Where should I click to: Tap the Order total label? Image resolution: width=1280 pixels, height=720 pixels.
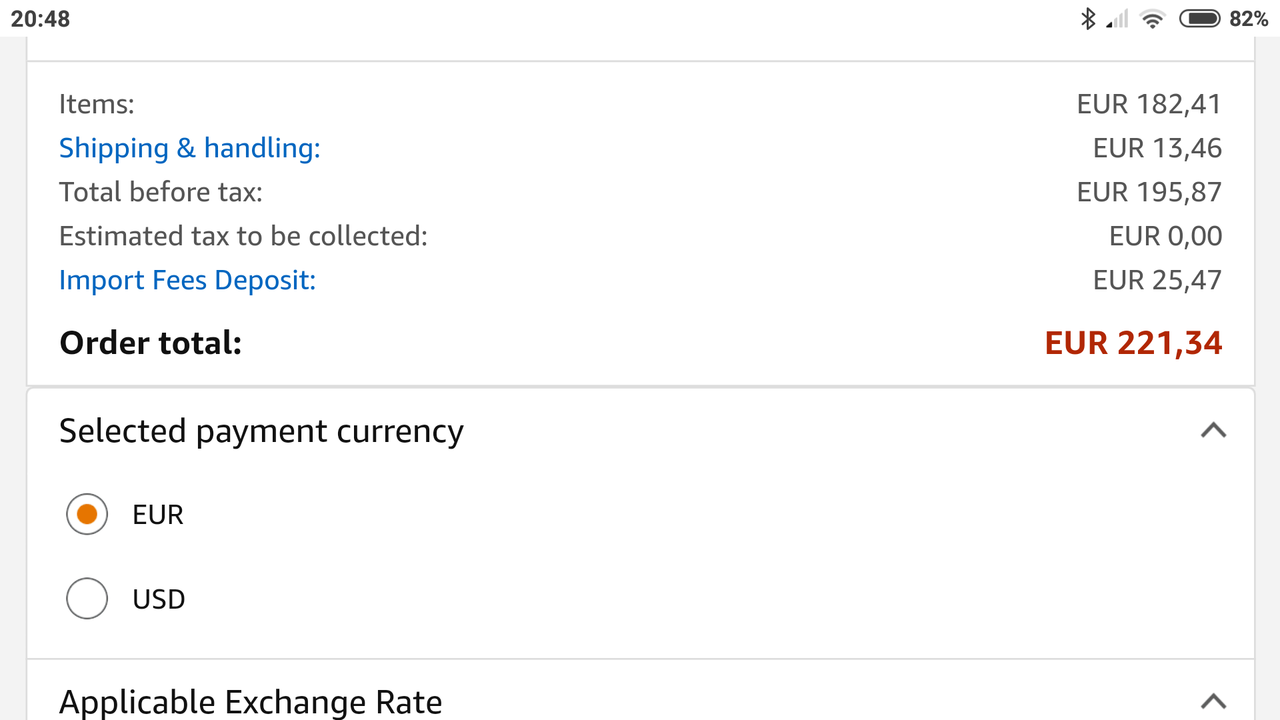point(151,343)
